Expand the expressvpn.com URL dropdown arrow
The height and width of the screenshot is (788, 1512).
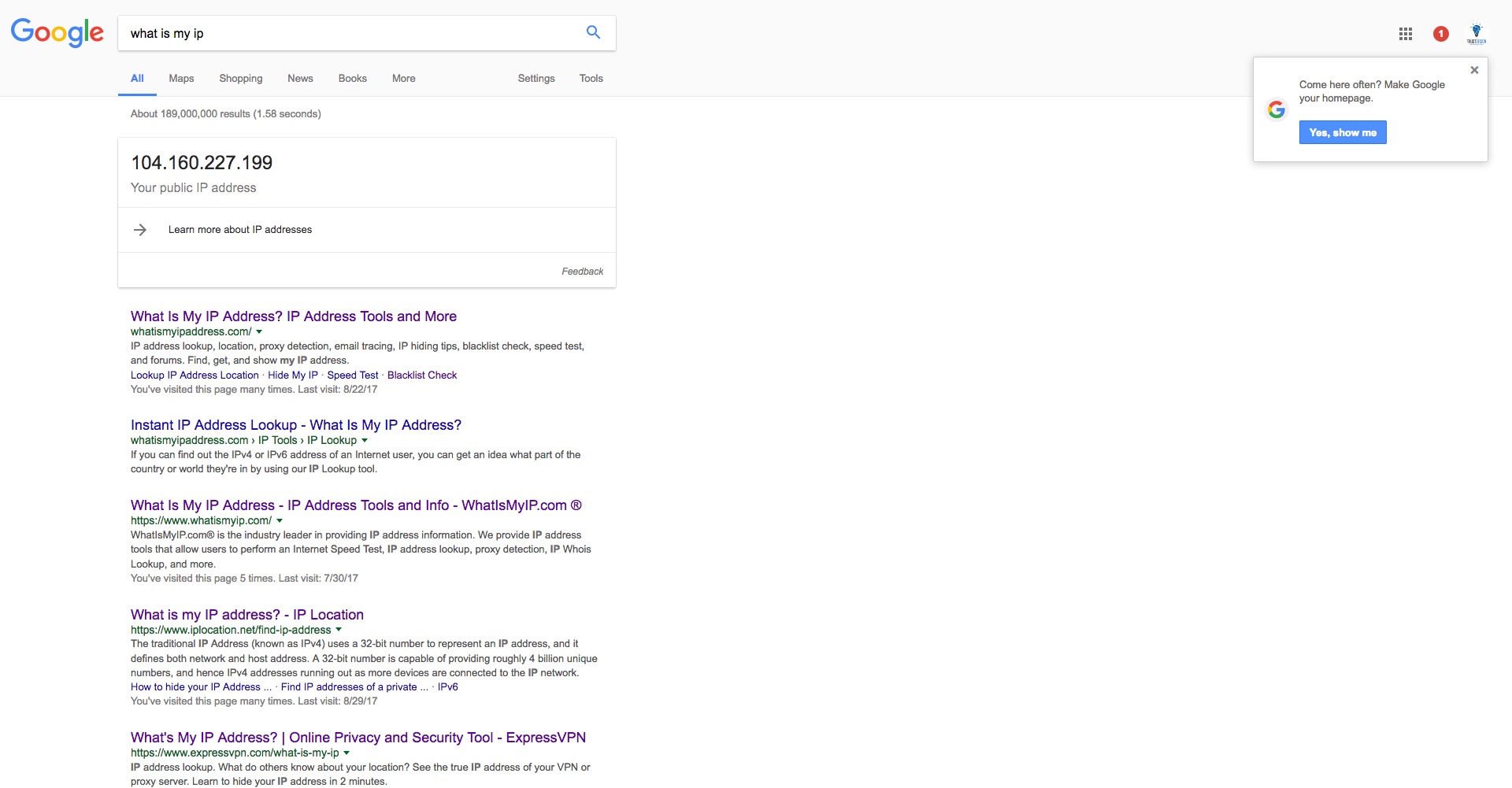tap(346, 753)
